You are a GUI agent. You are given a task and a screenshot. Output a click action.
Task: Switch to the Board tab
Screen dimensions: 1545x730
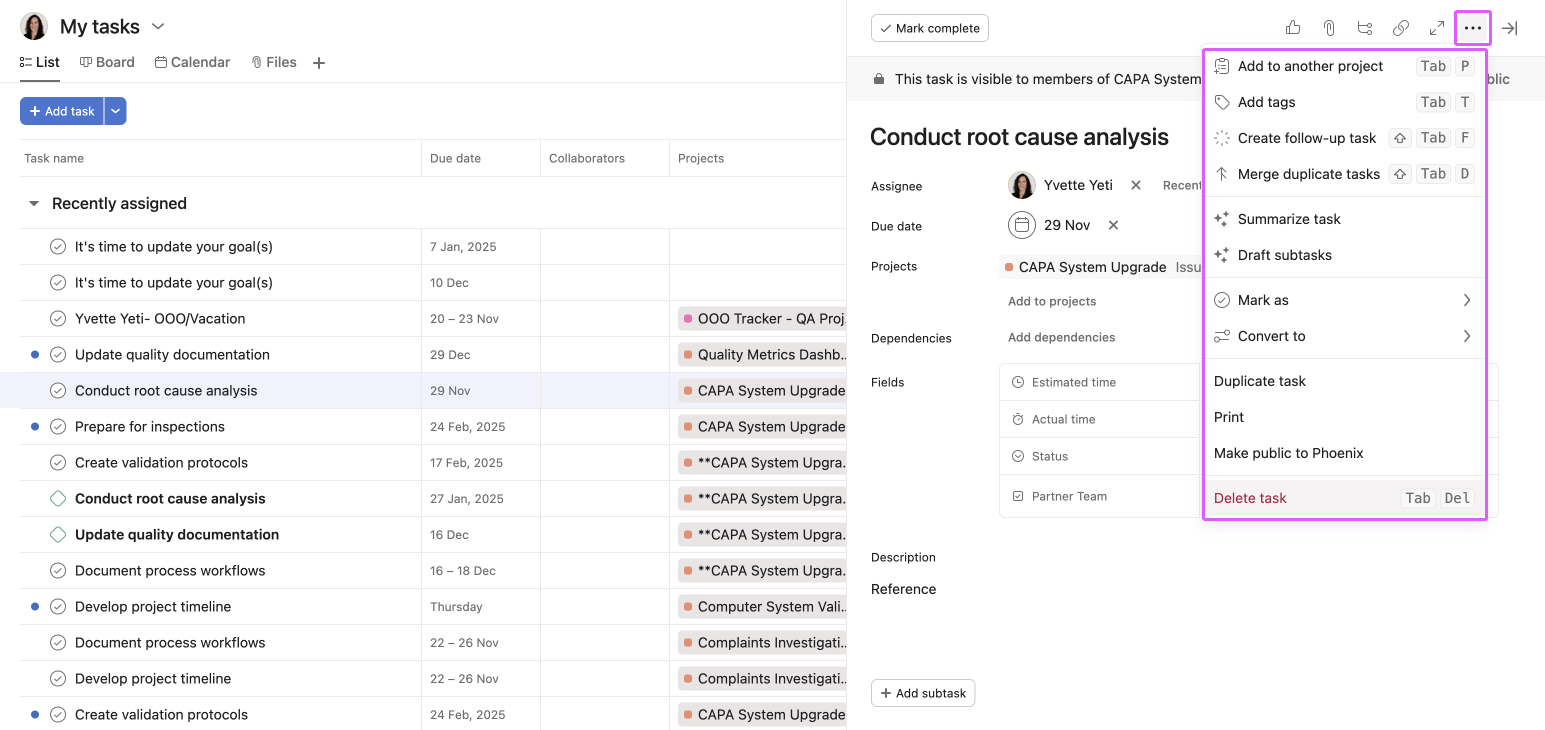(x=107, y=62)
